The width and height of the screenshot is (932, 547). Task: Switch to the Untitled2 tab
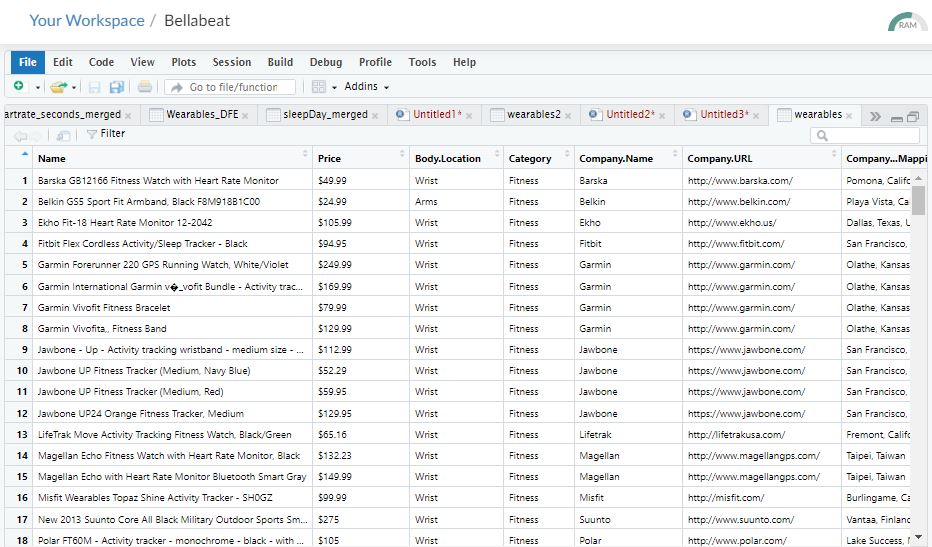[628, 115]
